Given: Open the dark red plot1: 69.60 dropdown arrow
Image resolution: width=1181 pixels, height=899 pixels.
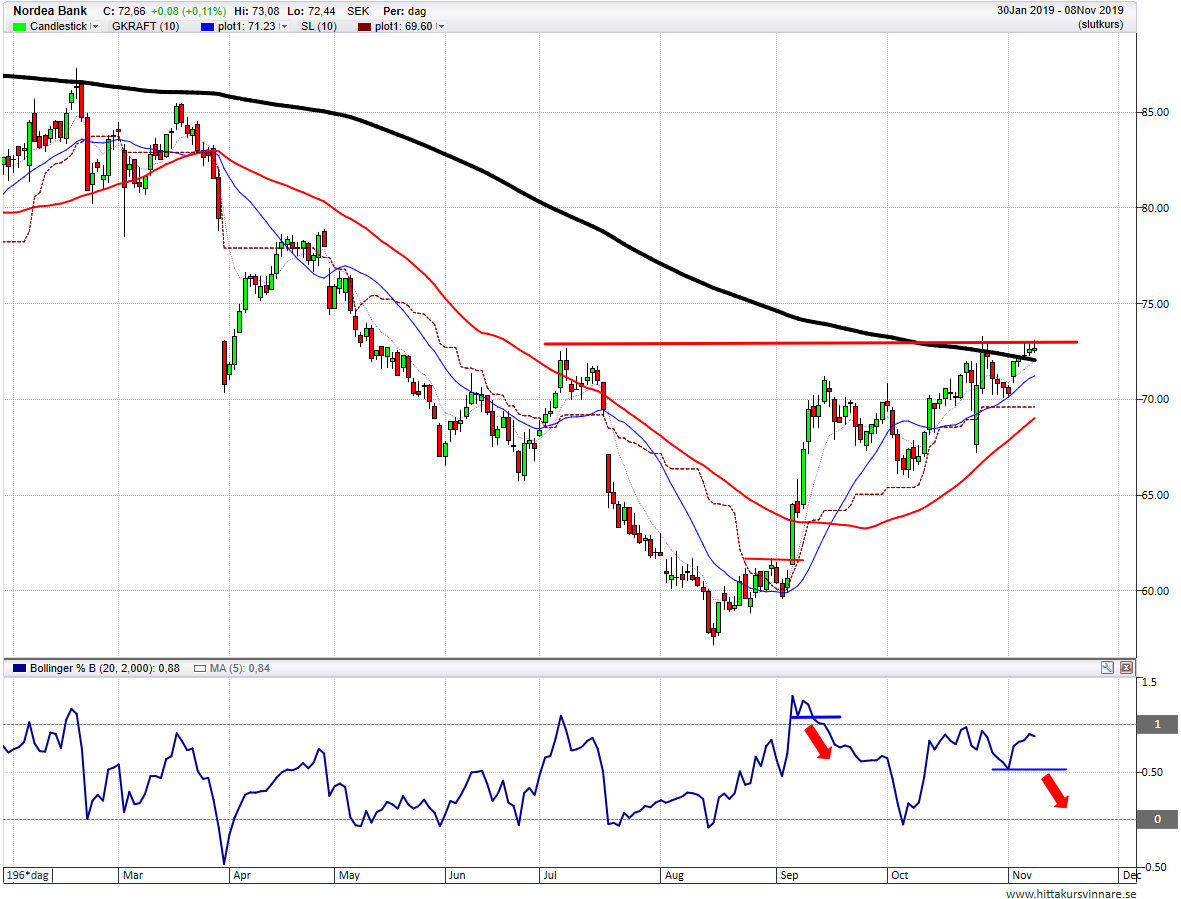Looking at the screenshot, I should 441,26.
